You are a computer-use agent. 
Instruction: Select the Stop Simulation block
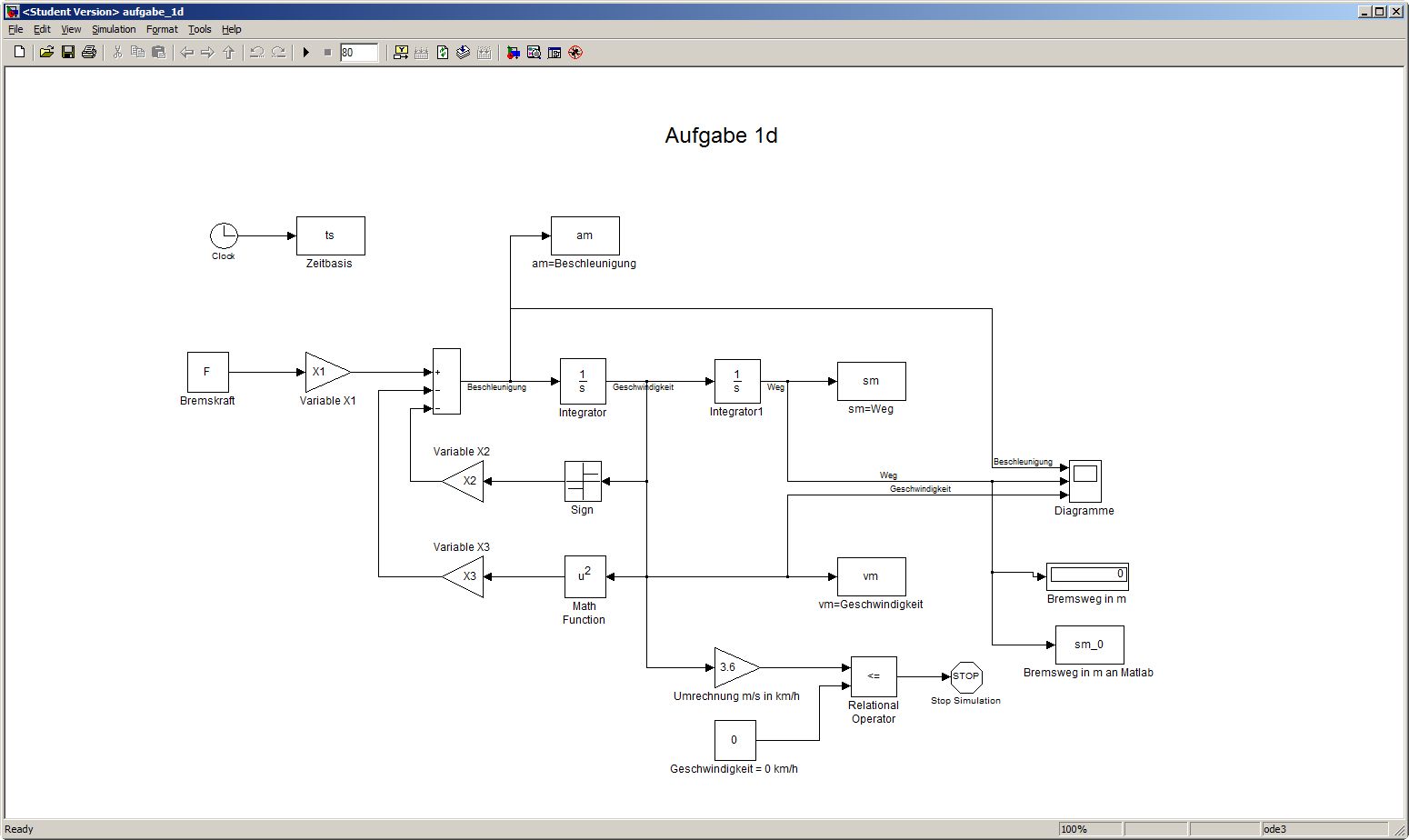(965, 676)
